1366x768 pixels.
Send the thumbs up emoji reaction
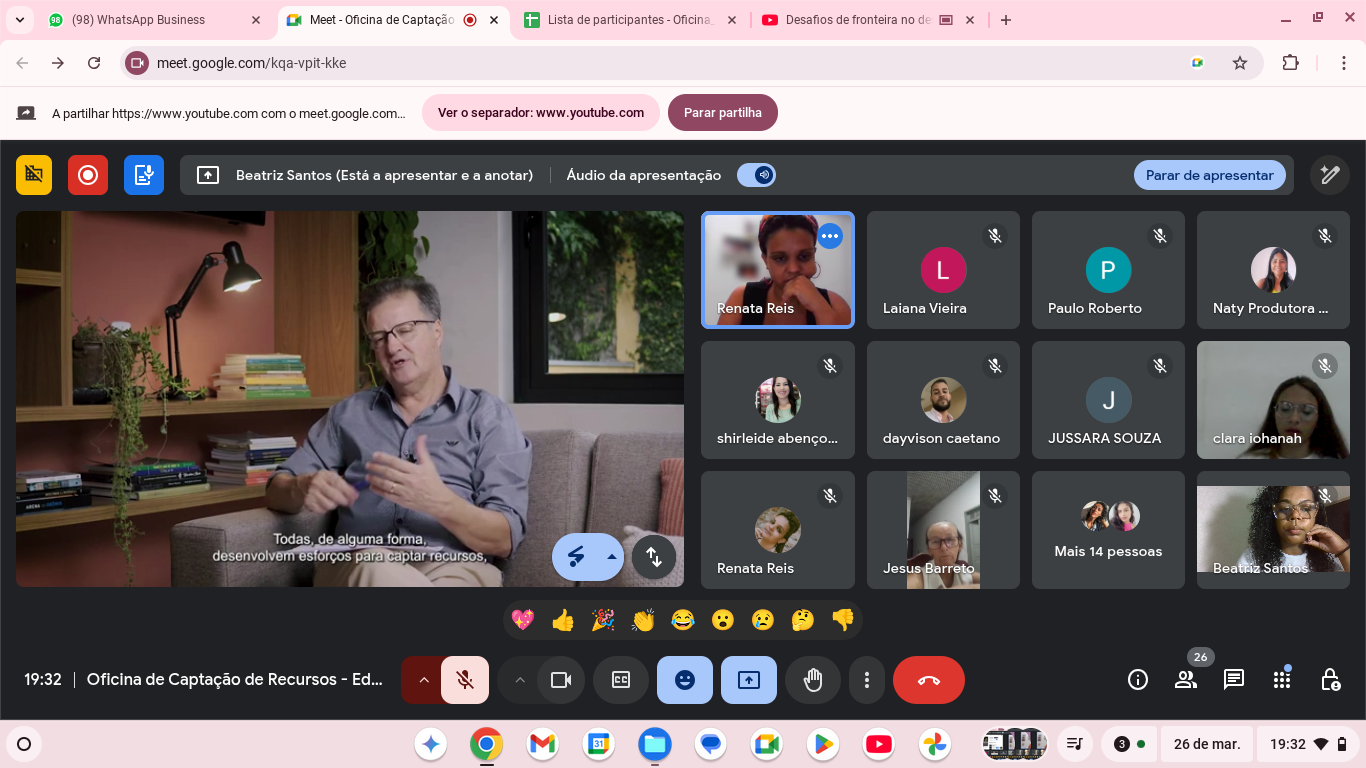click(x=563, y=620)
